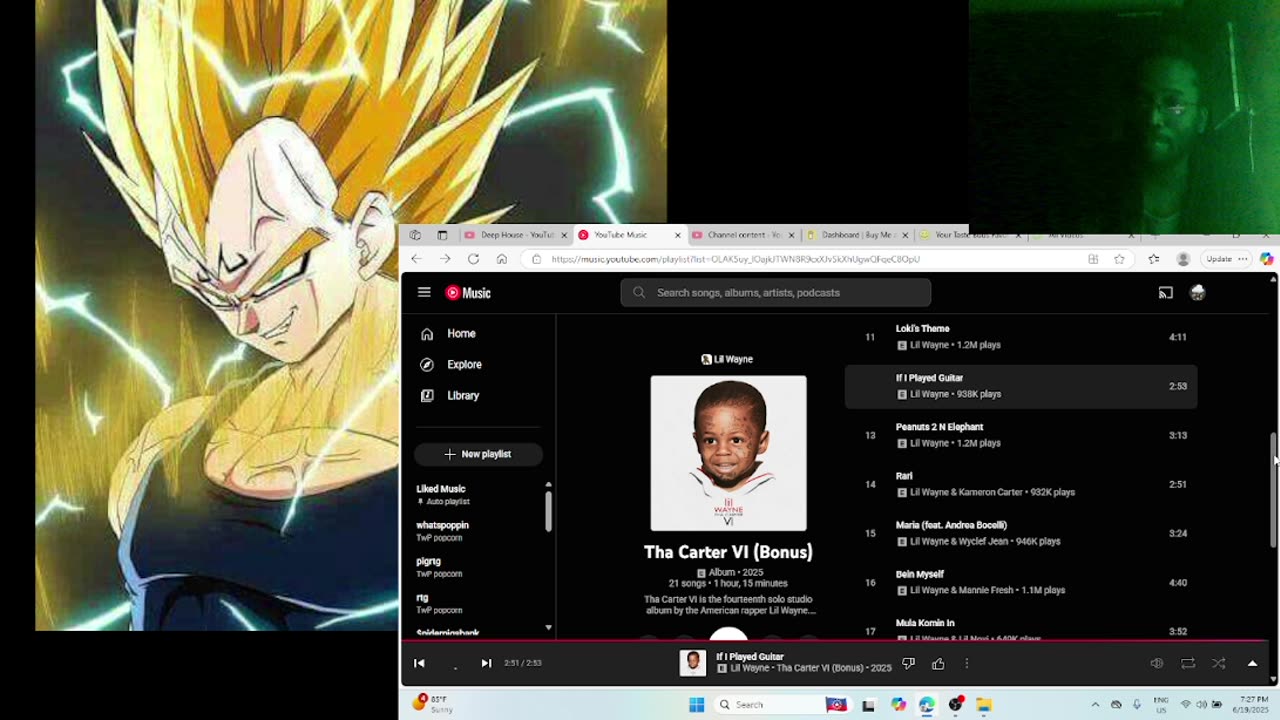Click the YouTube Music logo
This screenshot has width=1280, height=720.
tap(468, 293)
